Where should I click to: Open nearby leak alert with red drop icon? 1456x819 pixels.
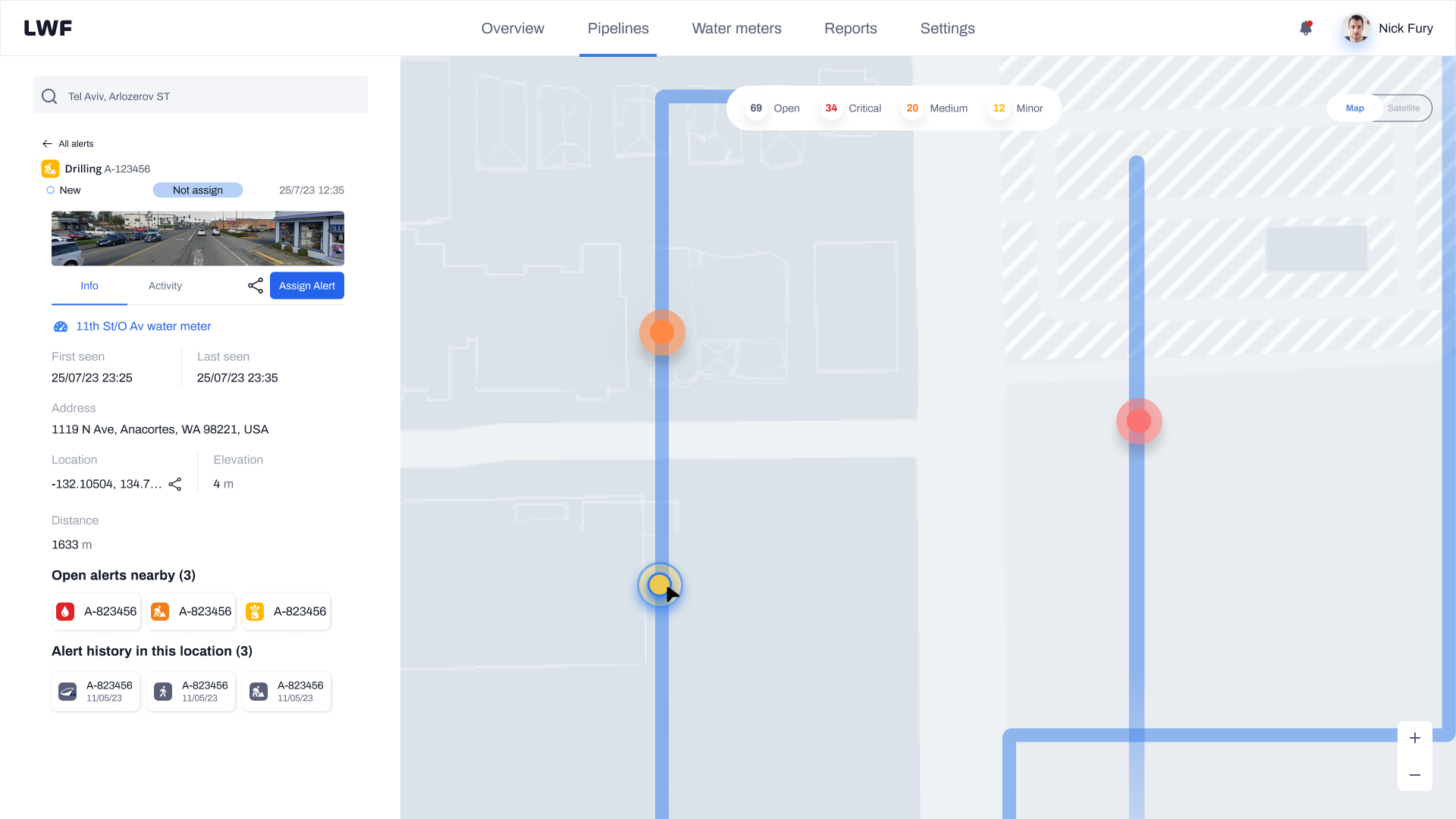tap(96, 611)
